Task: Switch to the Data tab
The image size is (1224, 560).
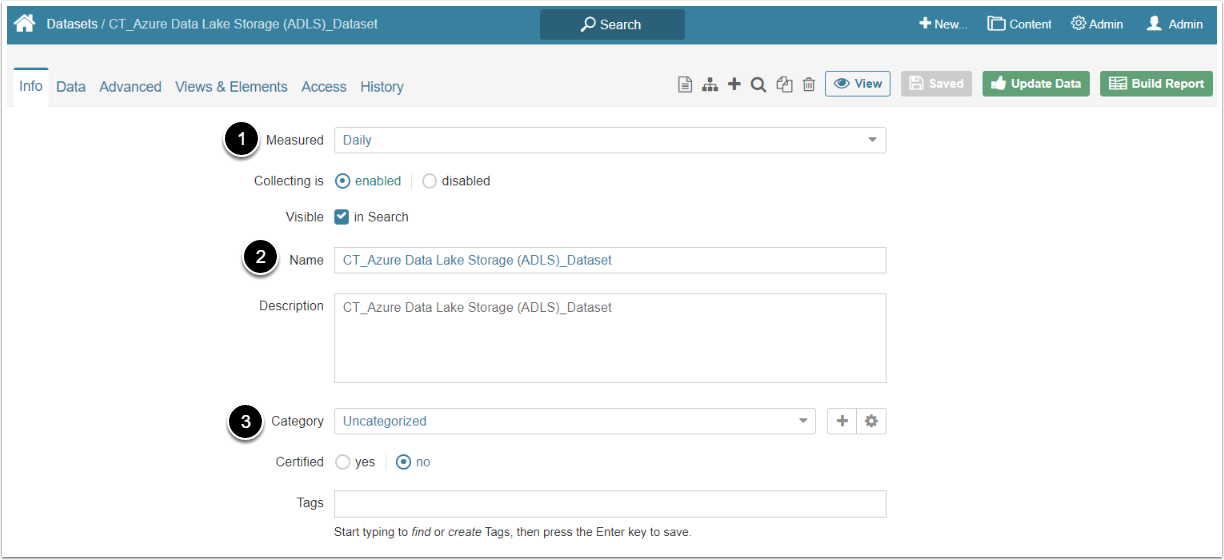Action: coord(71,87)
